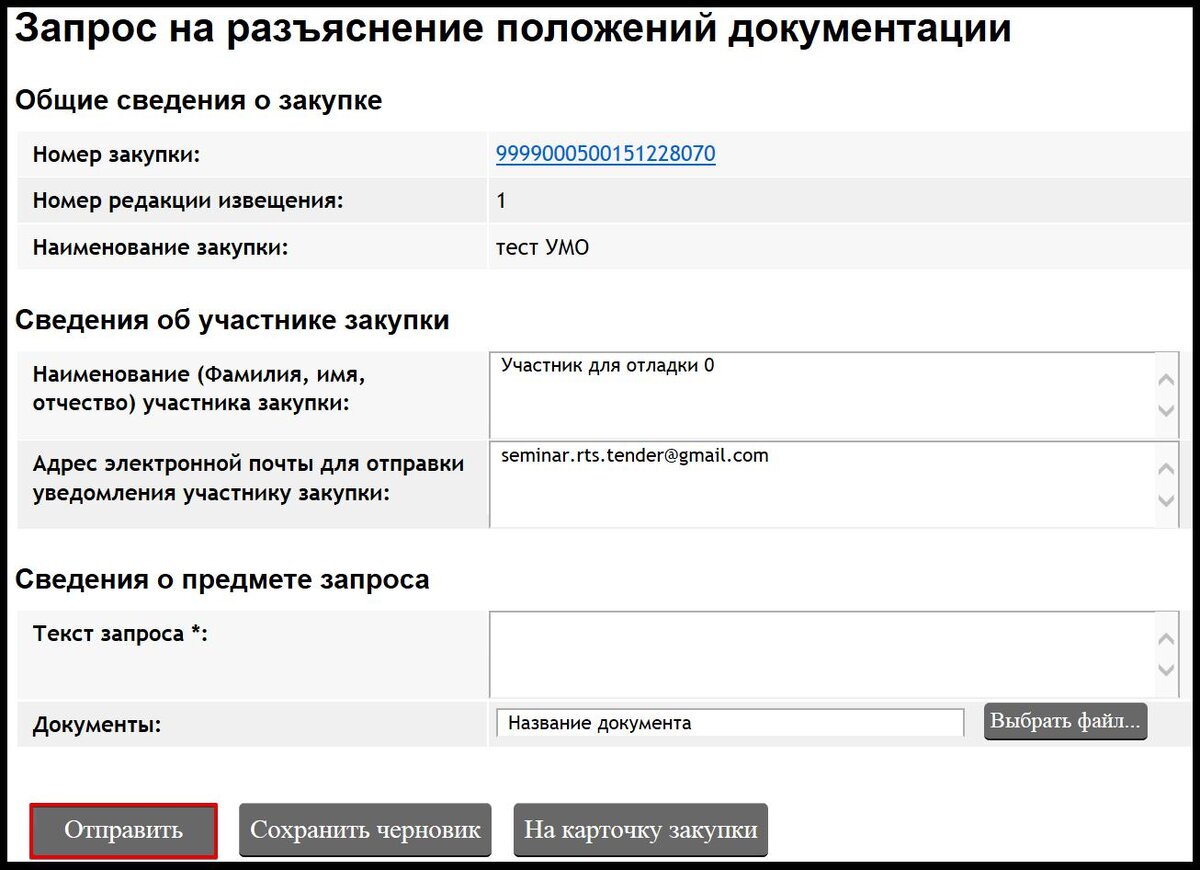
Task: Click the Сохранить черновик button
Action: click(366, 829)
